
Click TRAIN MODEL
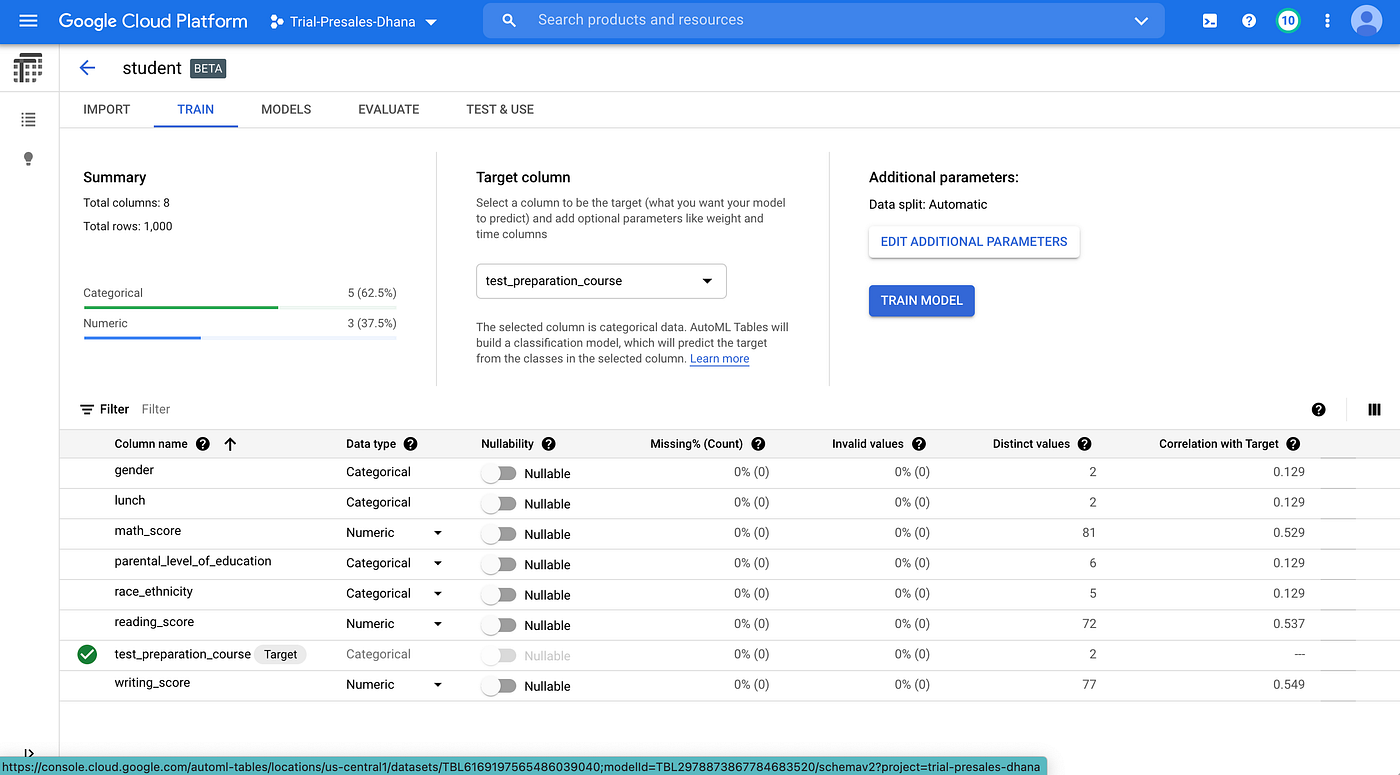[921, 300]
